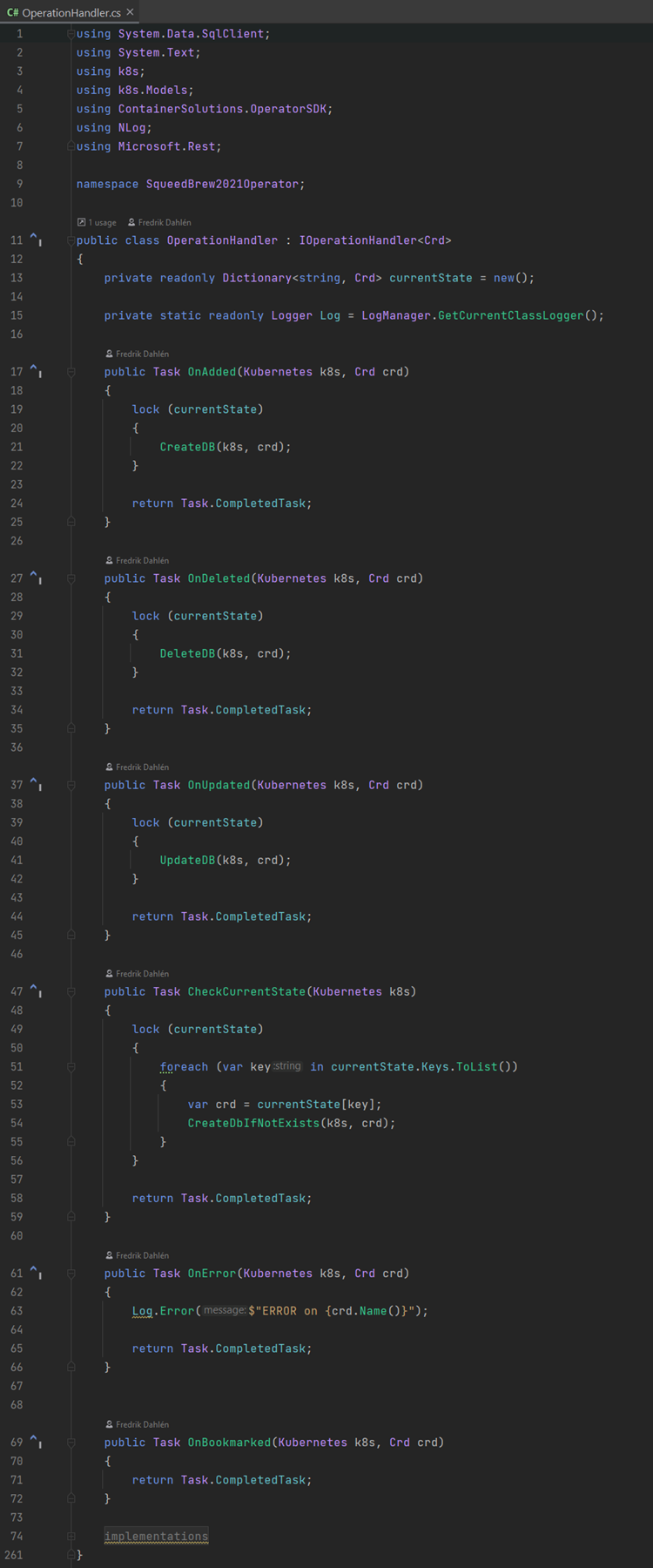Screen dimensions: 653x1568
Task: Click author hint above OnError method
Action: click(138, 1255)
